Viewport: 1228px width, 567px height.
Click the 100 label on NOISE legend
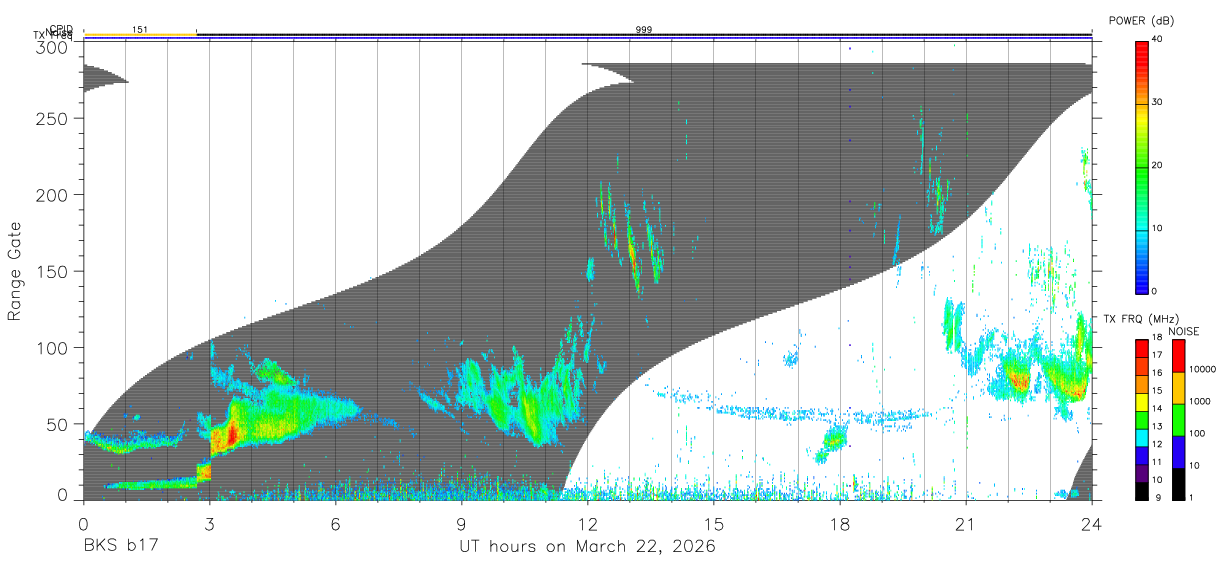click(x=1196, y=433)
